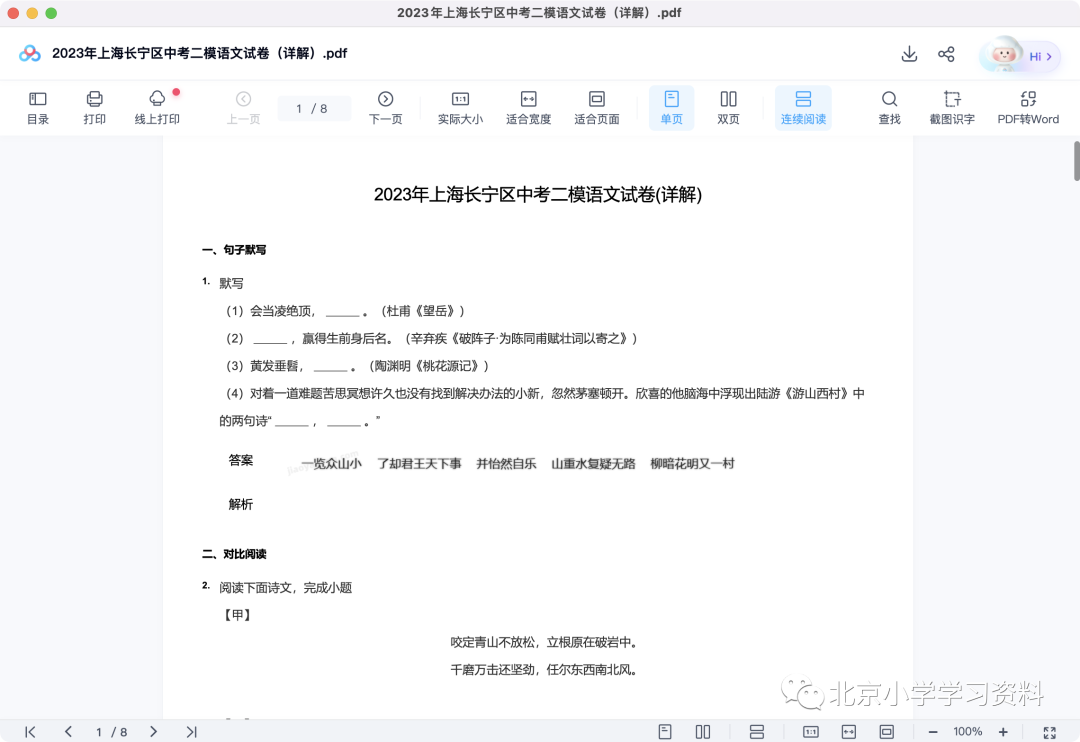
Task: Click the 打印 print icon
Action: (94, 108)
